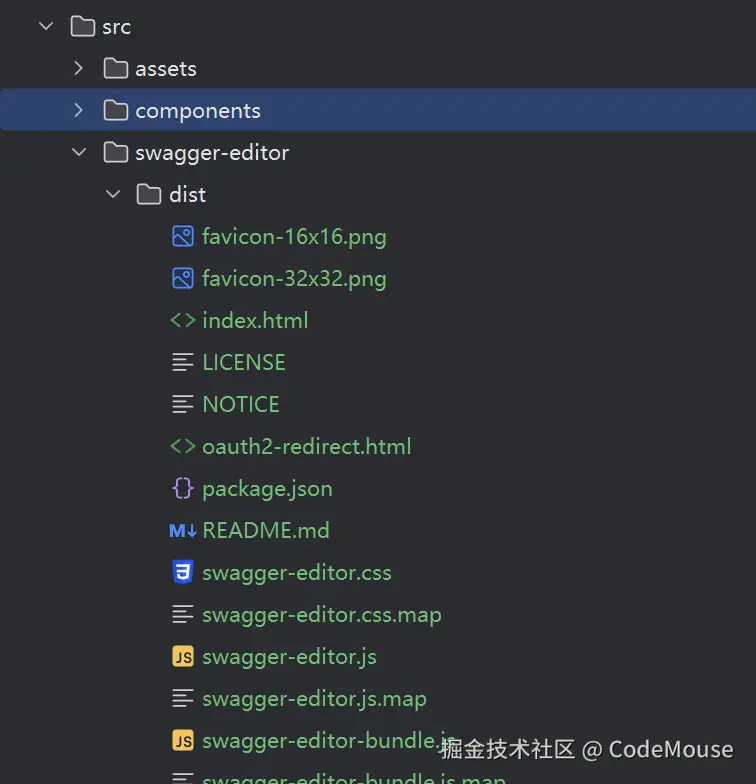Select swagger-editor.css.map file

point(322,614)
